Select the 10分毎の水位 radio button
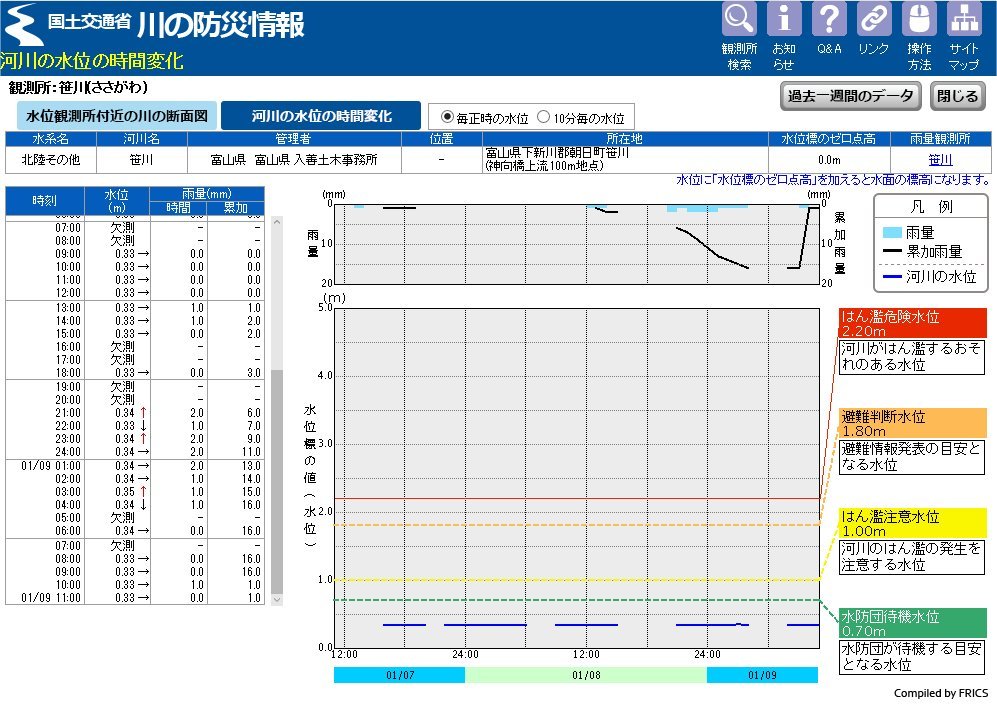The height and width of the screenshot is (709, 997). (544, 117)
